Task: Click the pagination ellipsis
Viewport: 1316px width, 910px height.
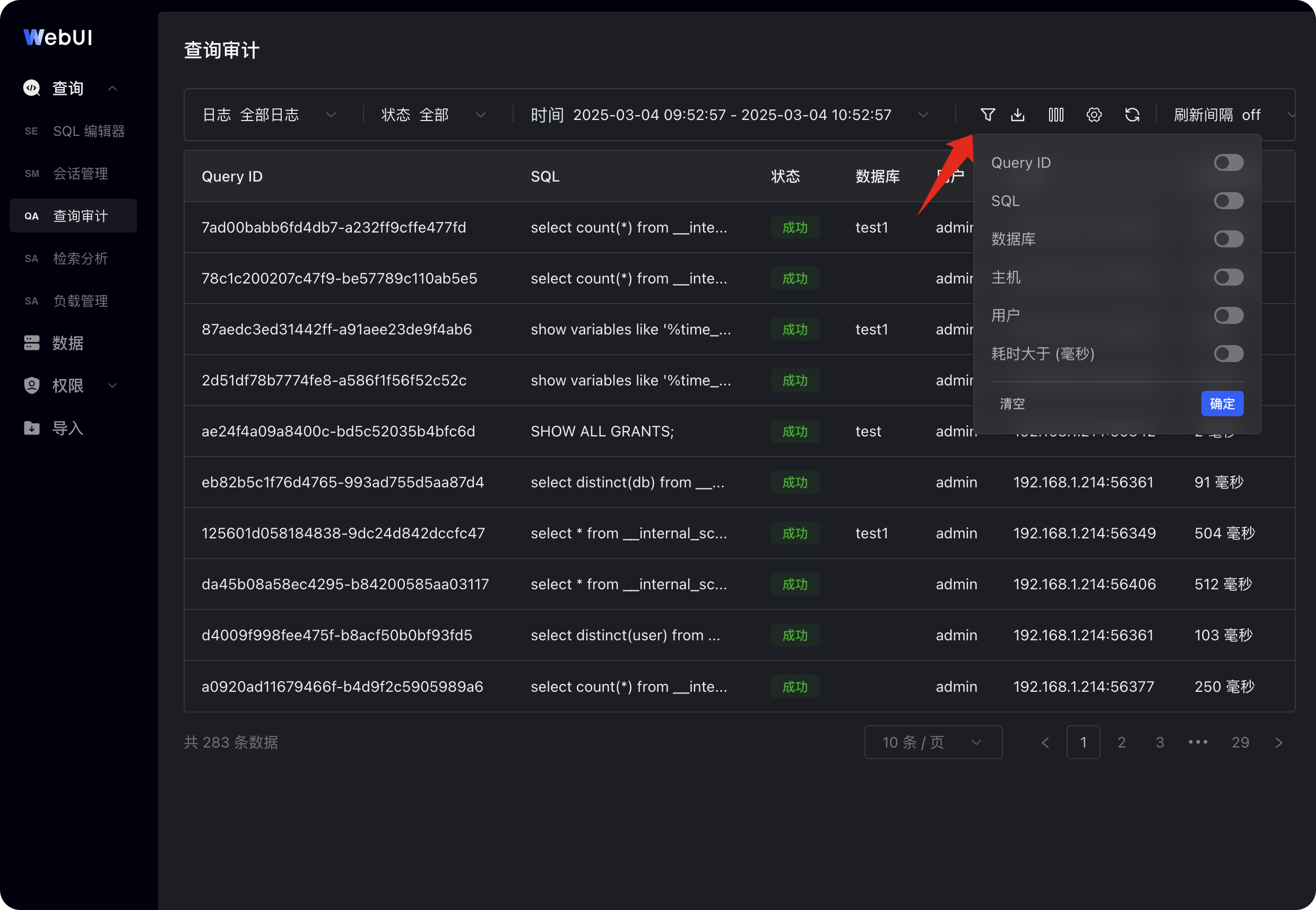Action: [1198, 742]
